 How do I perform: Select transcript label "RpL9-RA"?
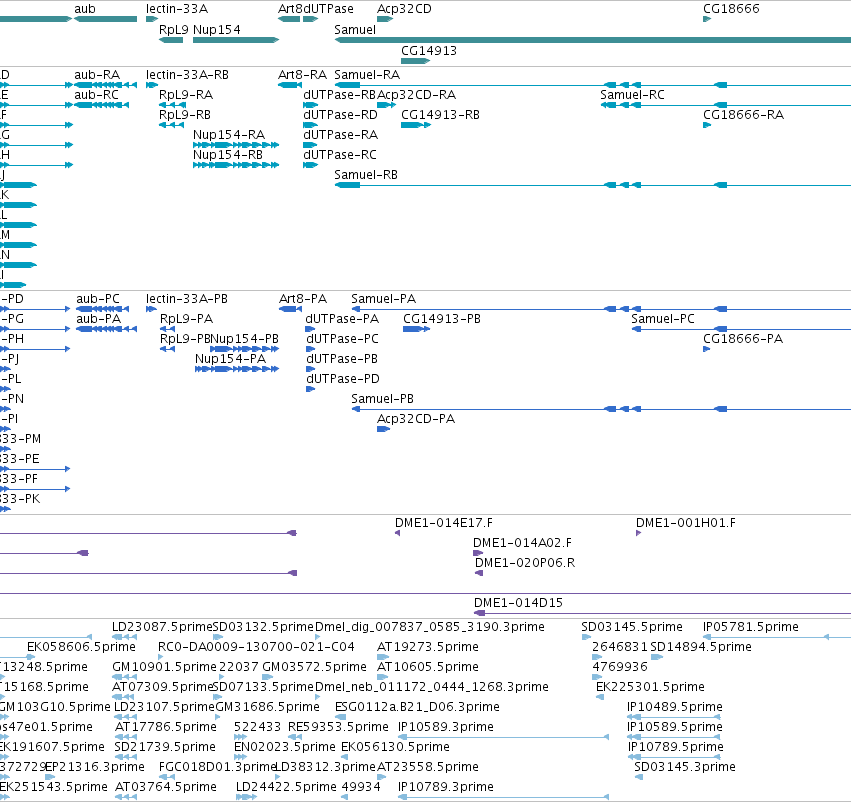(186, 94)
